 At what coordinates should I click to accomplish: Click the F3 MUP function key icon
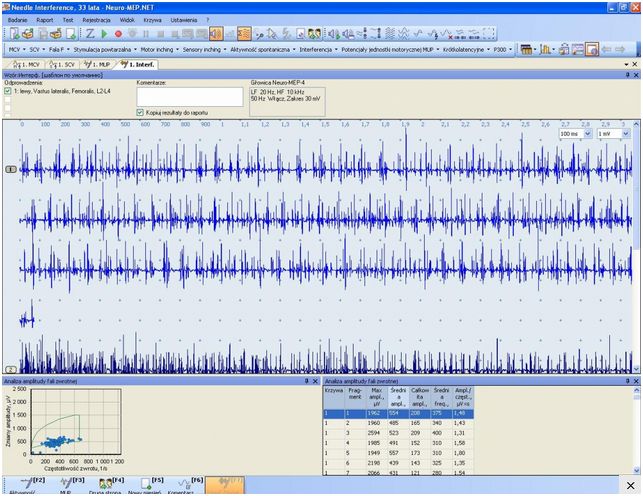[x=65, y=483]
